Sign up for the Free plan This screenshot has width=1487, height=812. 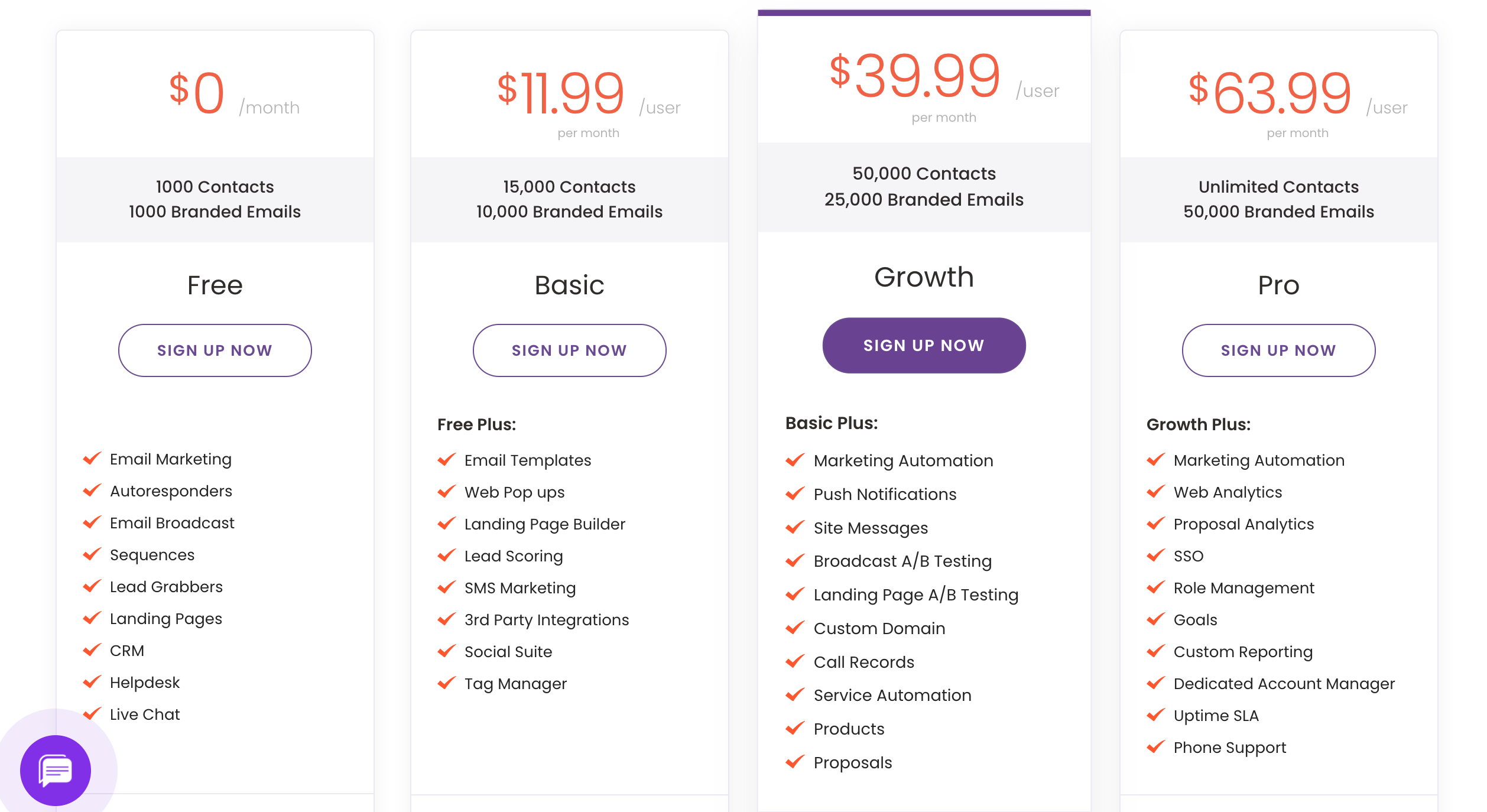click(215, 350)
